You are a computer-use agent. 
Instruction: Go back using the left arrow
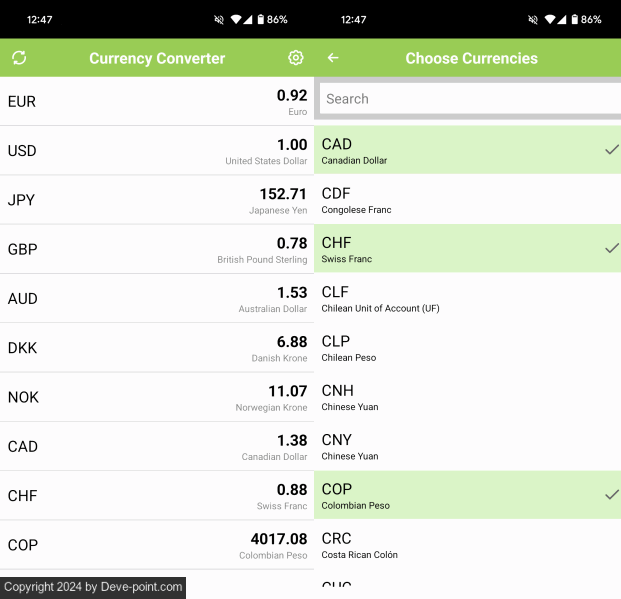tap(333, 58)
